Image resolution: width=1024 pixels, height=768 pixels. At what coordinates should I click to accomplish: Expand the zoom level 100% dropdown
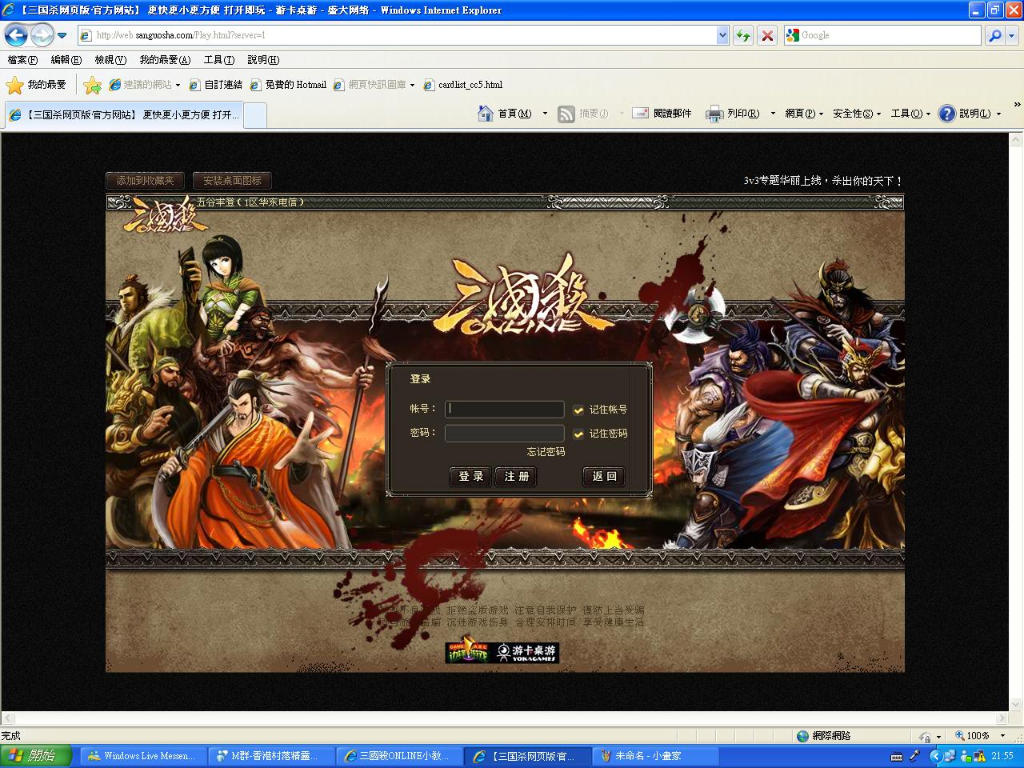coord(1002,736)
